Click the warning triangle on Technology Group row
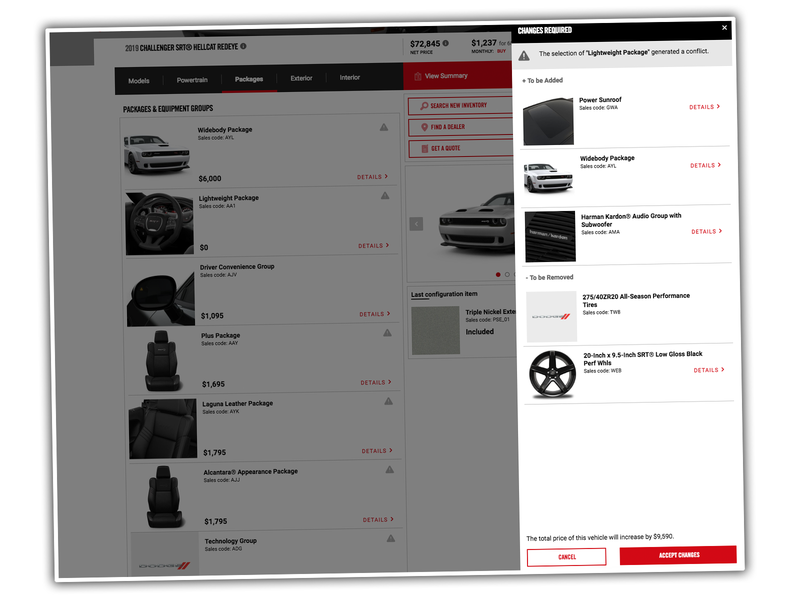 390,538
